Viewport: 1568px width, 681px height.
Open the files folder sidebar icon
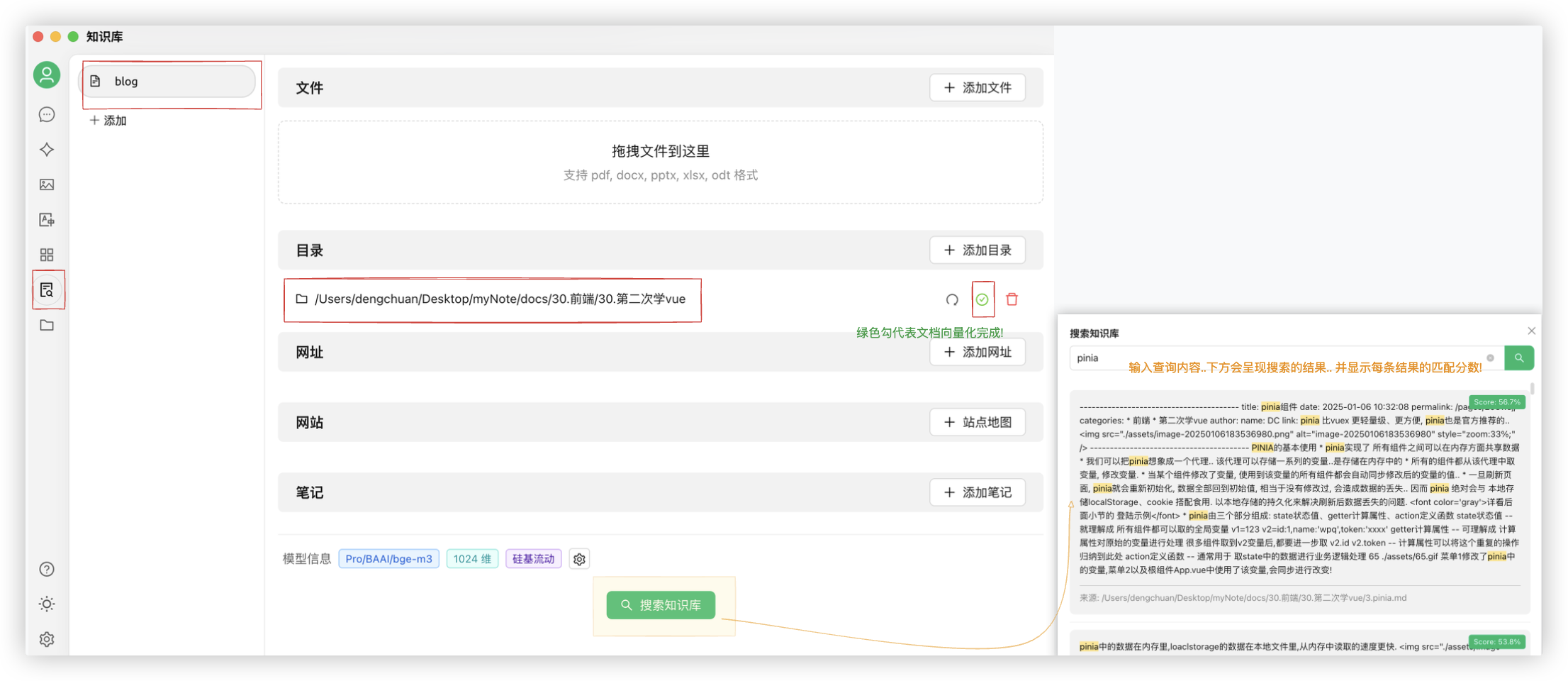click(47, 325)
